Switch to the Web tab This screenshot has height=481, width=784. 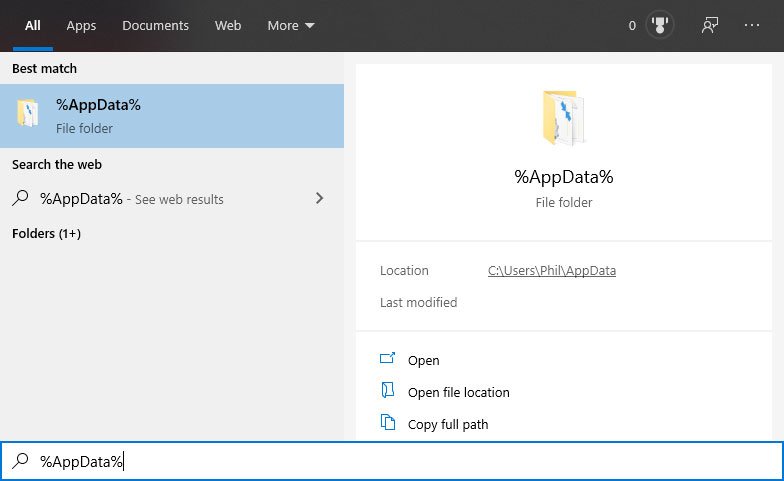click(228, 26)
